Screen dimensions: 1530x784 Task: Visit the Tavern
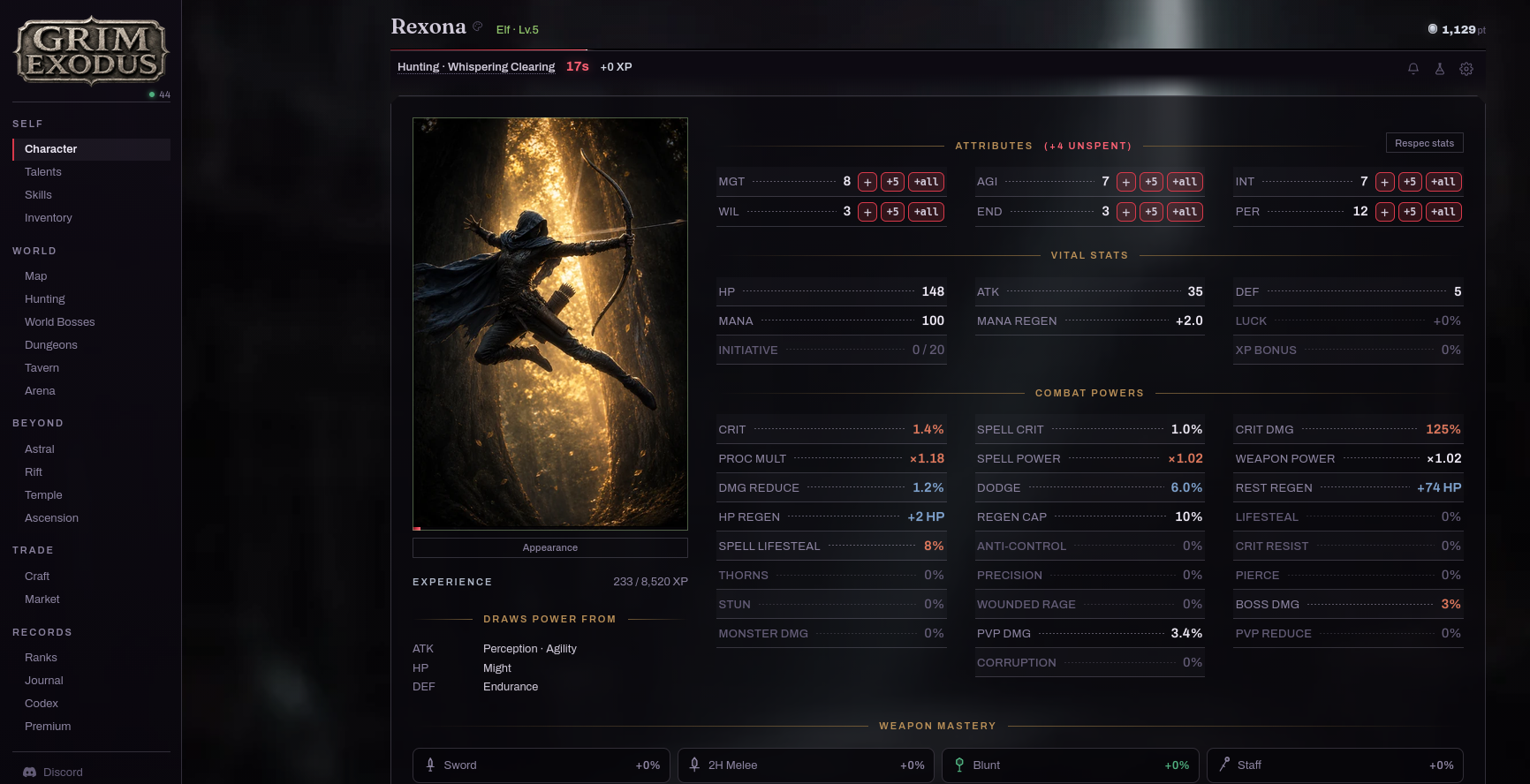point(92,368)
